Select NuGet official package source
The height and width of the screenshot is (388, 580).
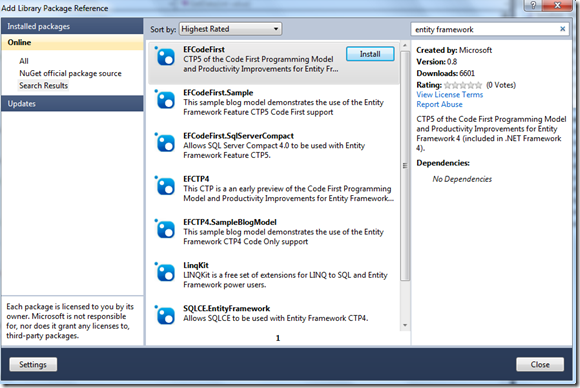coord(70,73)
